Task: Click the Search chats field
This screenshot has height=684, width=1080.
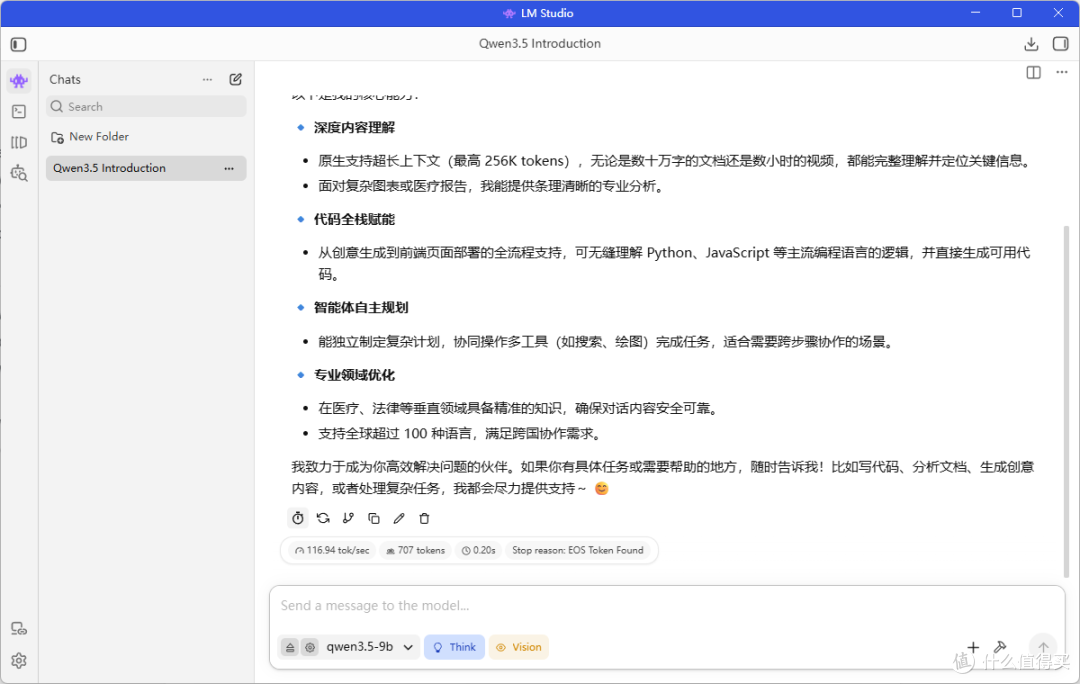Action: [146, 107]
